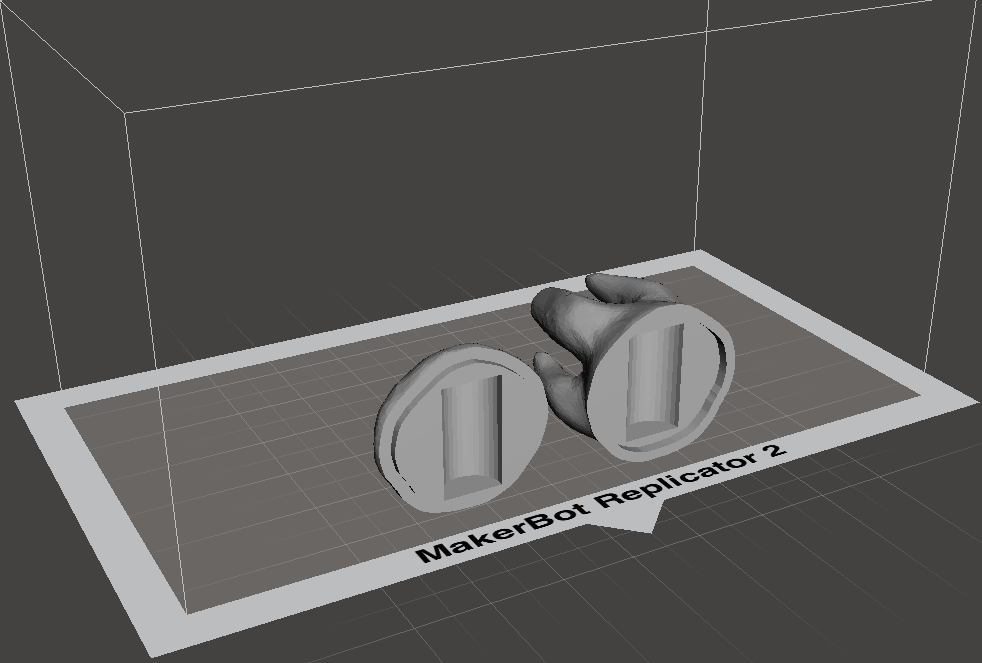Click the MakerBot Replicator 2 label

click(x=601, y=503)
